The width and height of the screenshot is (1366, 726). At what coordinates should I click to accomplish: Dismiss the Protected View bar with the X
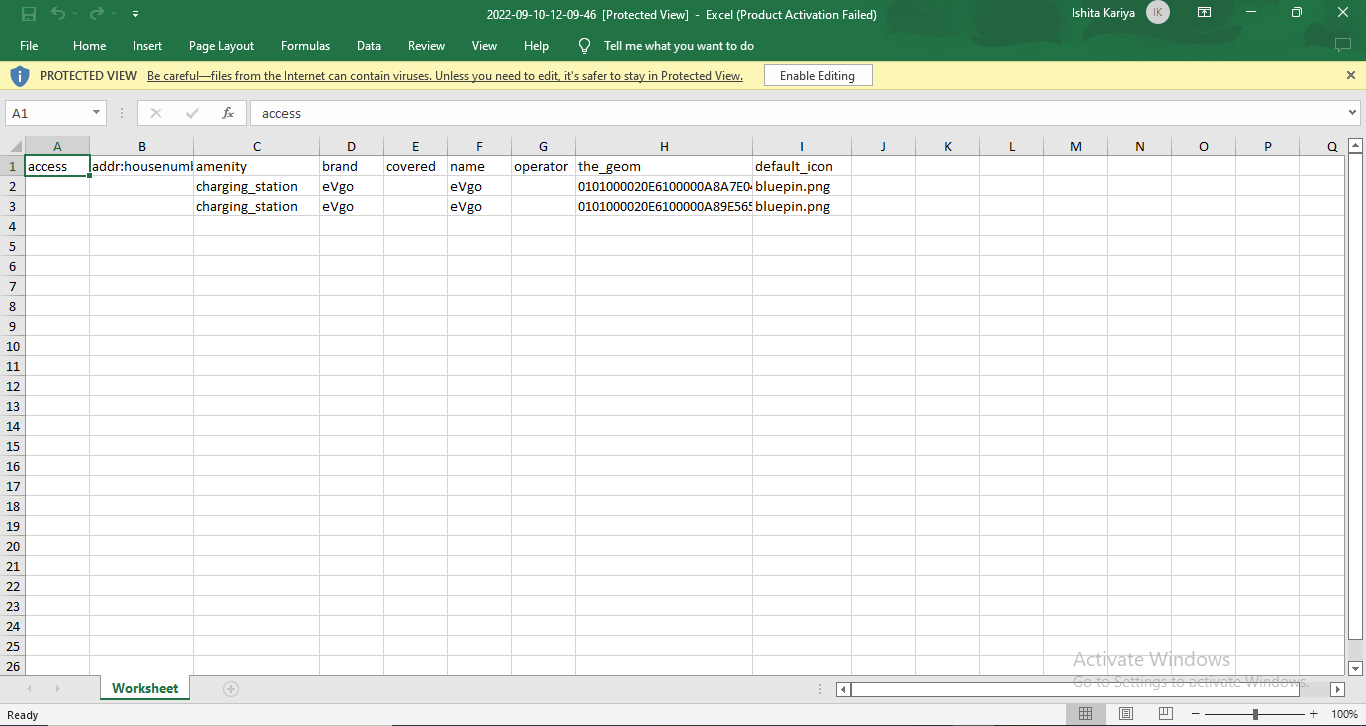[x=1350, y=75]
